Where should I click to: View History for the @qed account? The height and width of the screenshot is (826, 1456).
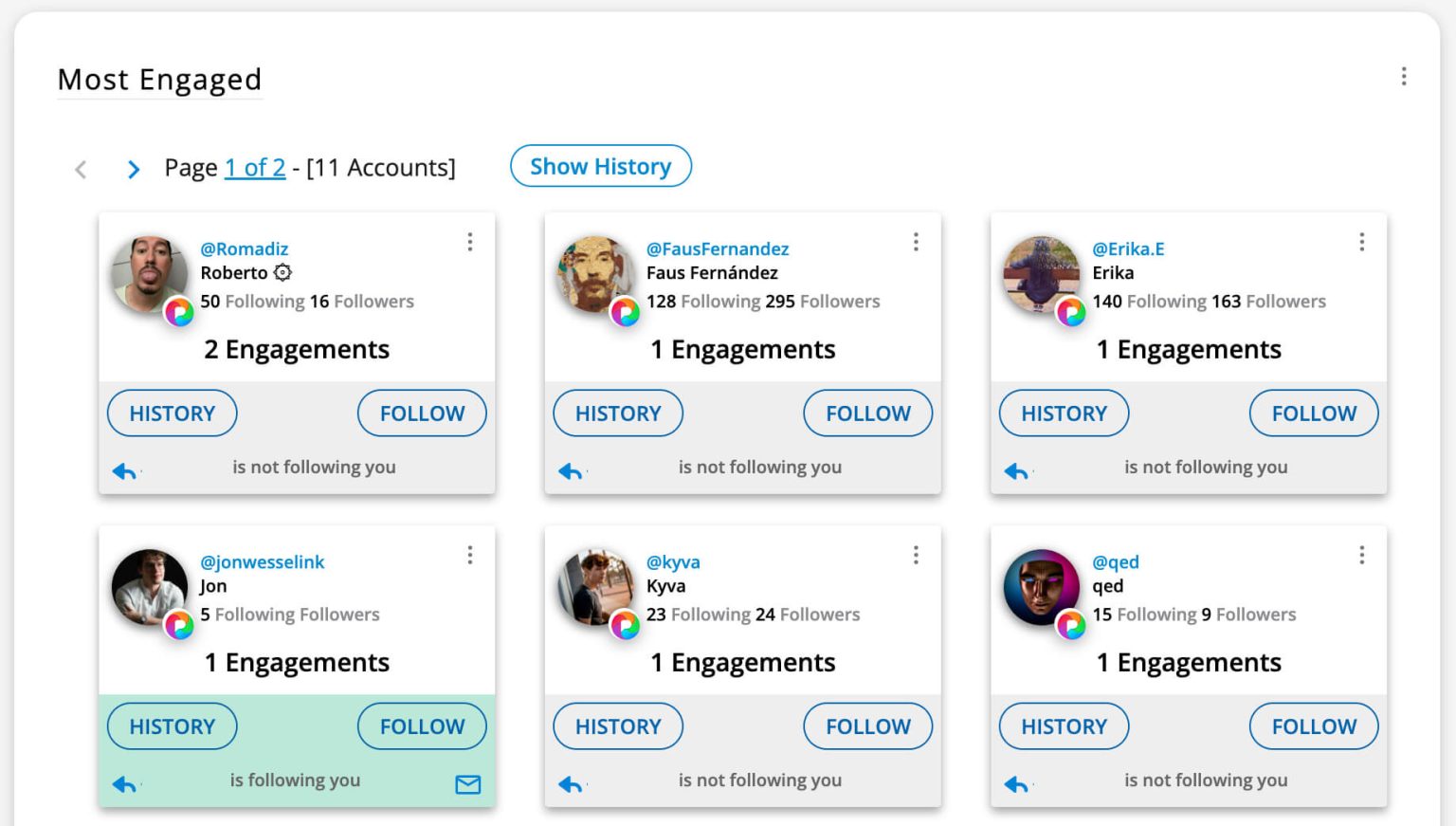(x=1064, y=726)
